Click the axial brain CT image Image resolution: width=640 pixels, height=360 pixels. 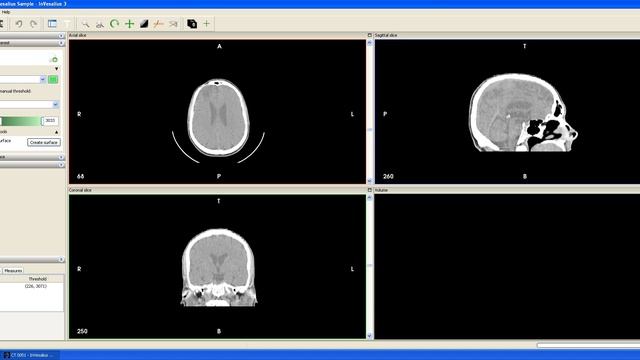point(218,118)
